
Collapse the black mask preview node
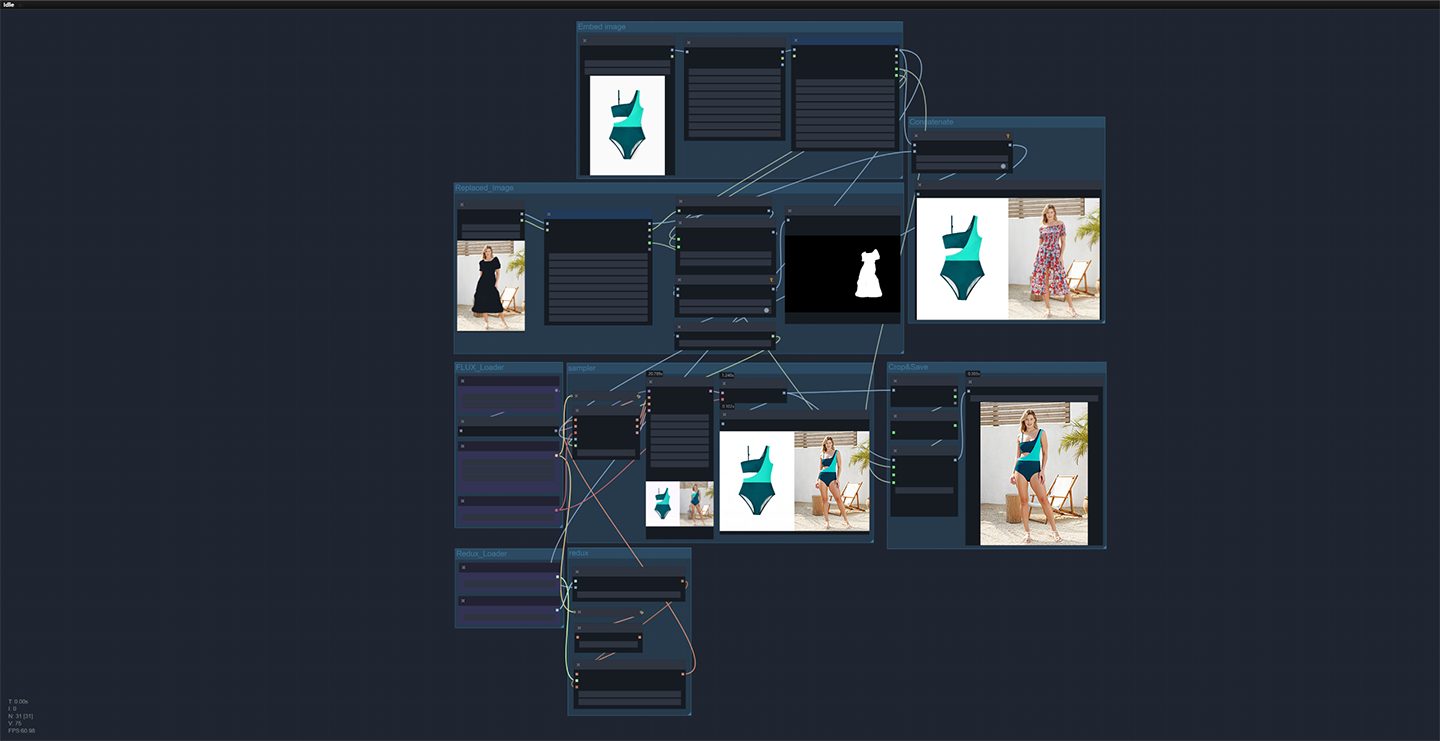pyautogui.click(x=790, y=212)
